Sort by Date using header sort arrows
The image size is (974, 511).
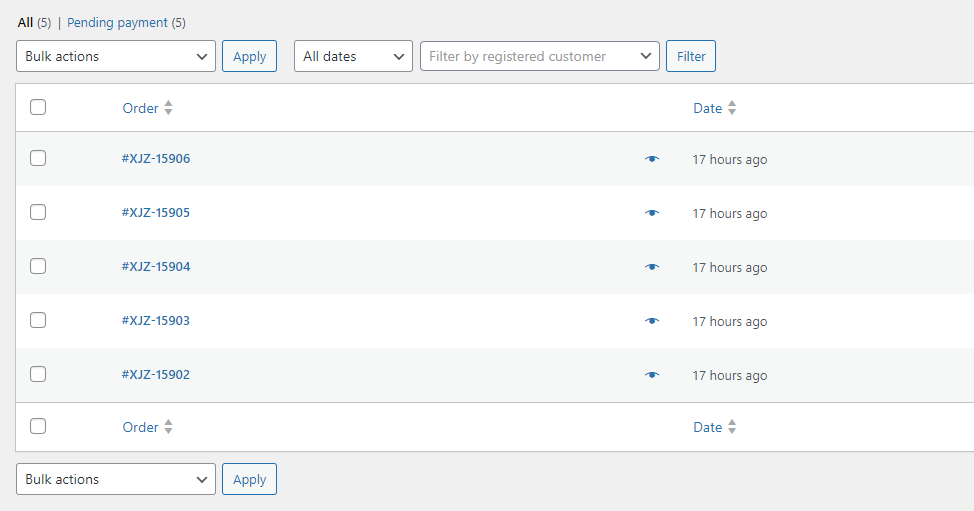732,108
